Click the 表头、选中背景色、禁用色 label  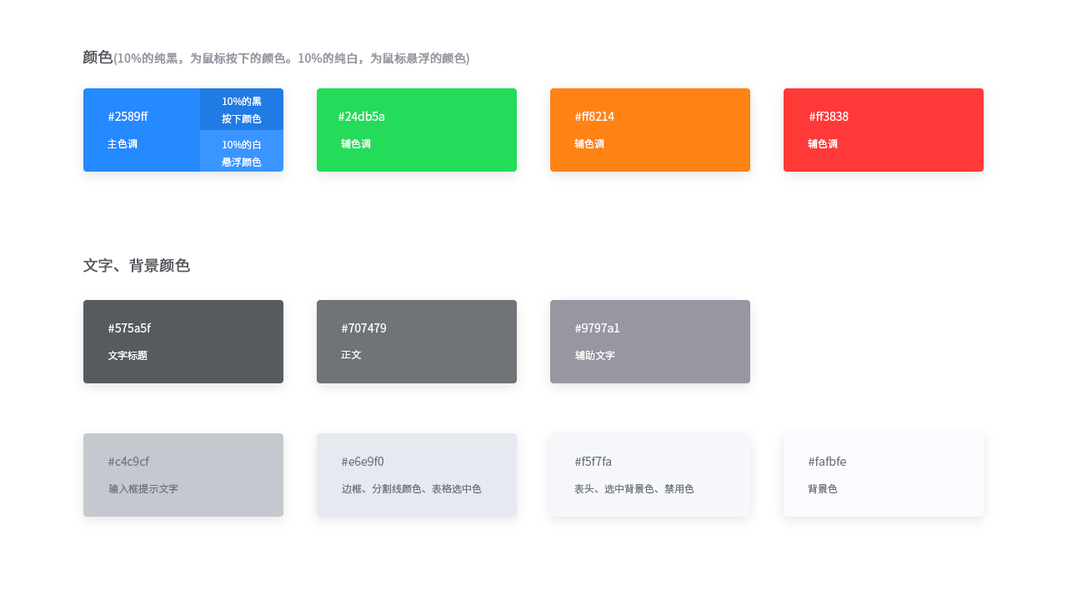coord(634,489)
